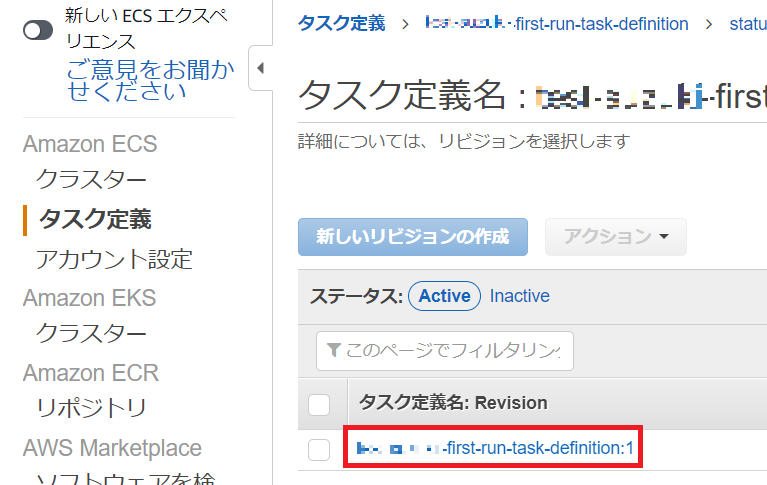767x485 pixels.
Task: Open the first-run-task-definition:1 revision link
Action: click(x=495, y=448)
